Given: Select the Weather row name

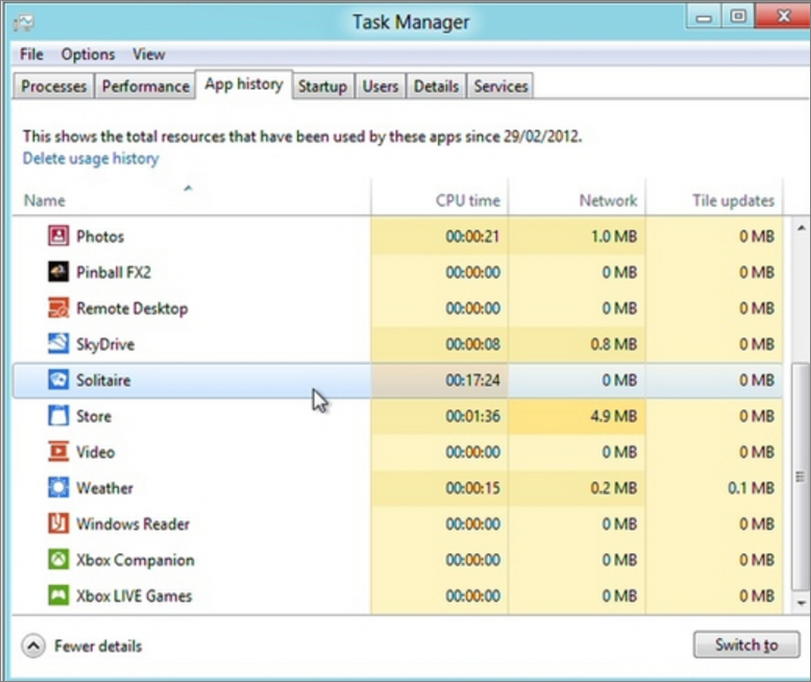Looking at the screenshot, I should pos(104,488).
